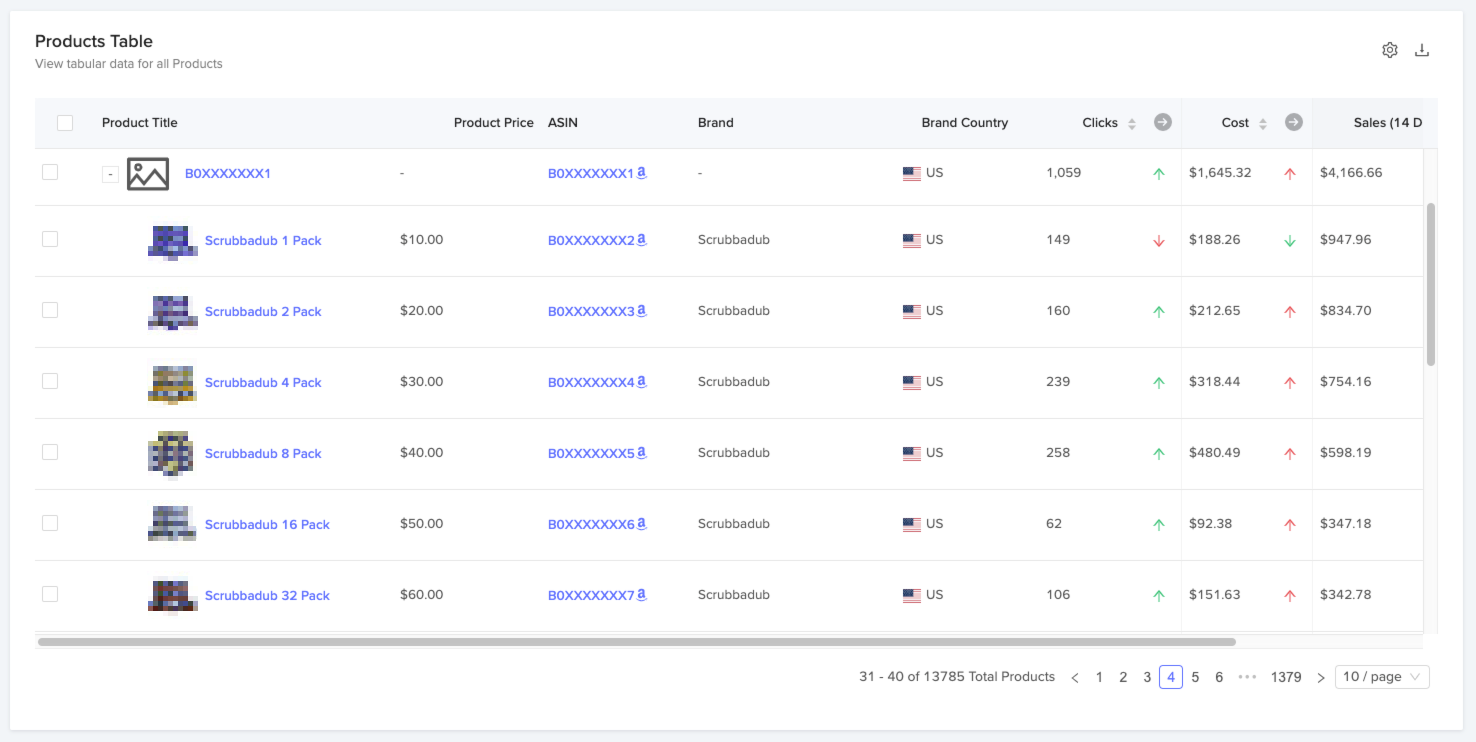Go to page 6
This screenshot has height=742, width=1476.
click(1219, 677)
